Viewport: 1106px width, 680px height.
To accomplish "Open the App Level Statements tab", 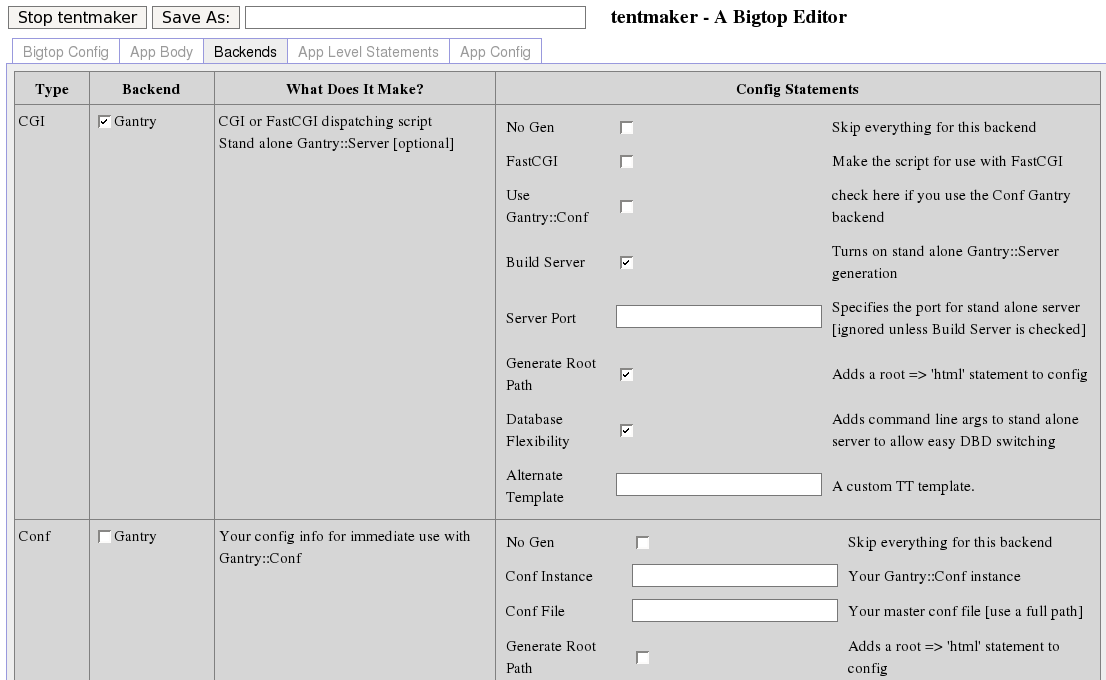I will [368, 51].
